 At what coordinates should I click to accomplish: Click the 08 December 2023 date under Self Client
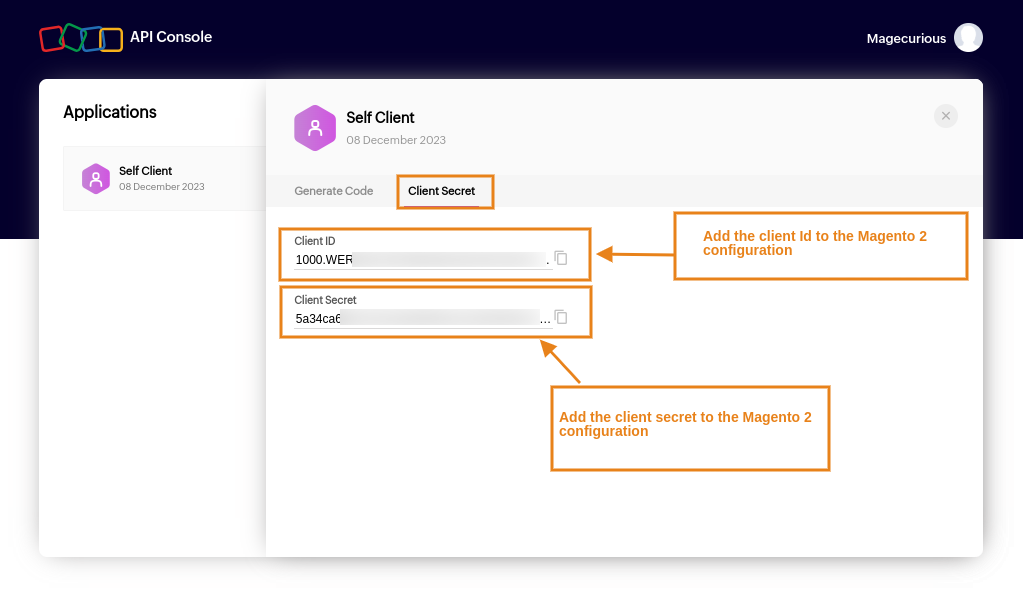(x=396, y=140)
